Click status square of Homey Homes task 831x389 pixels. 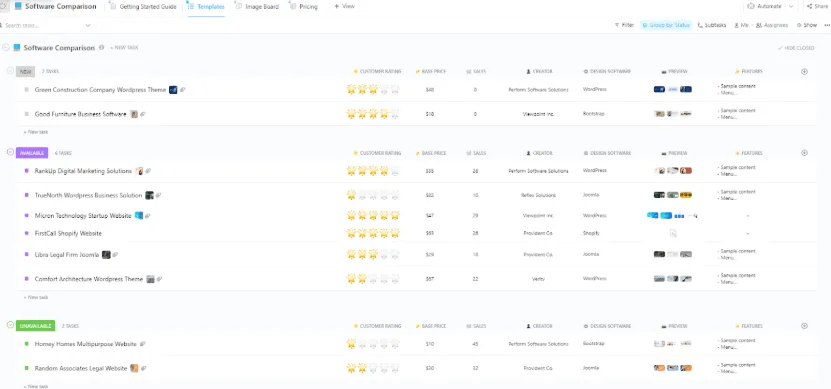[26, 343]
